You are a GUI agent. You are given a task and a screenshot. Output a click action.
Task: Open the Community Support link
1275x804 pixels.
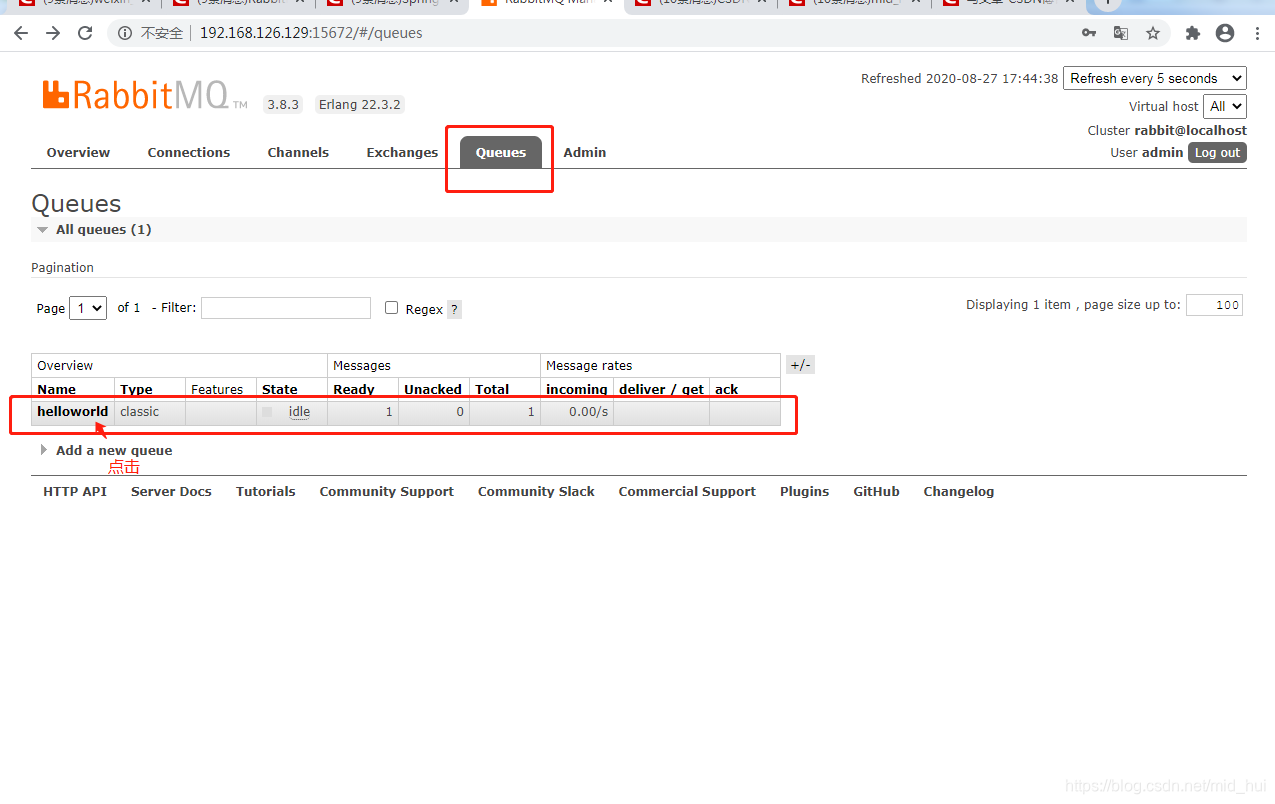(x=387, y=491)
